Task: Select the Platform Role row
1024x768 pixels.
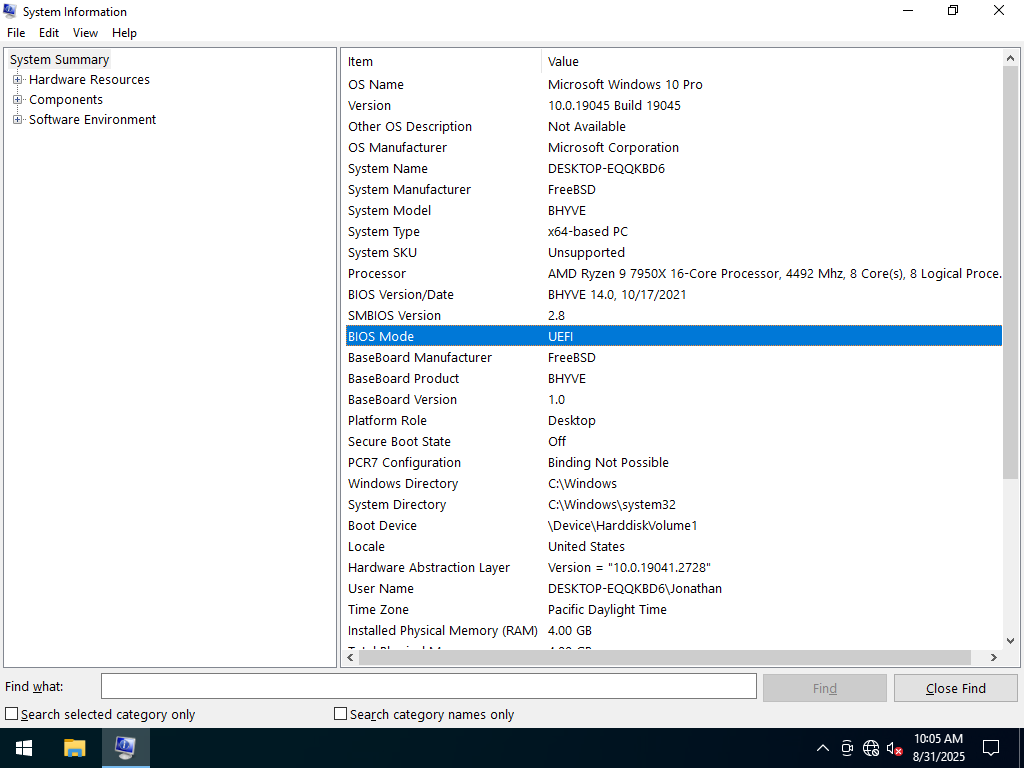Action: pos(673,421)
